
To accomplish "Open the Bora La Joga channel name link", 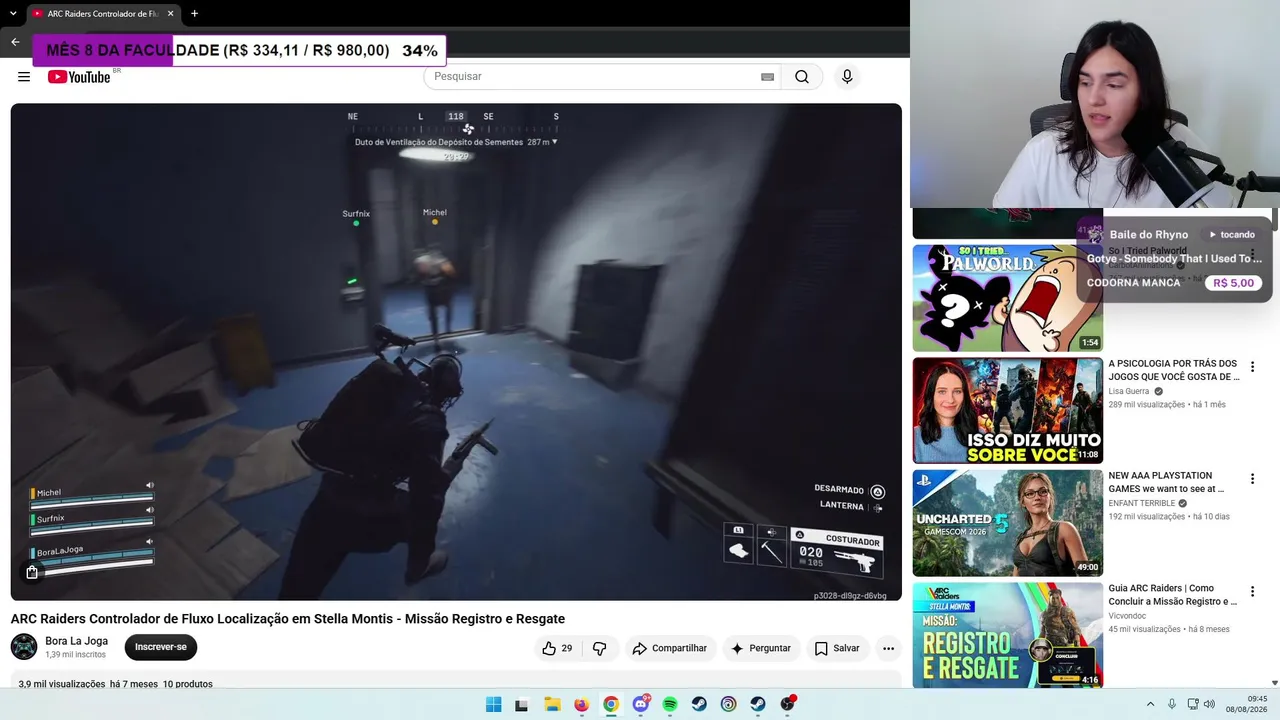I will click(77, 641).
